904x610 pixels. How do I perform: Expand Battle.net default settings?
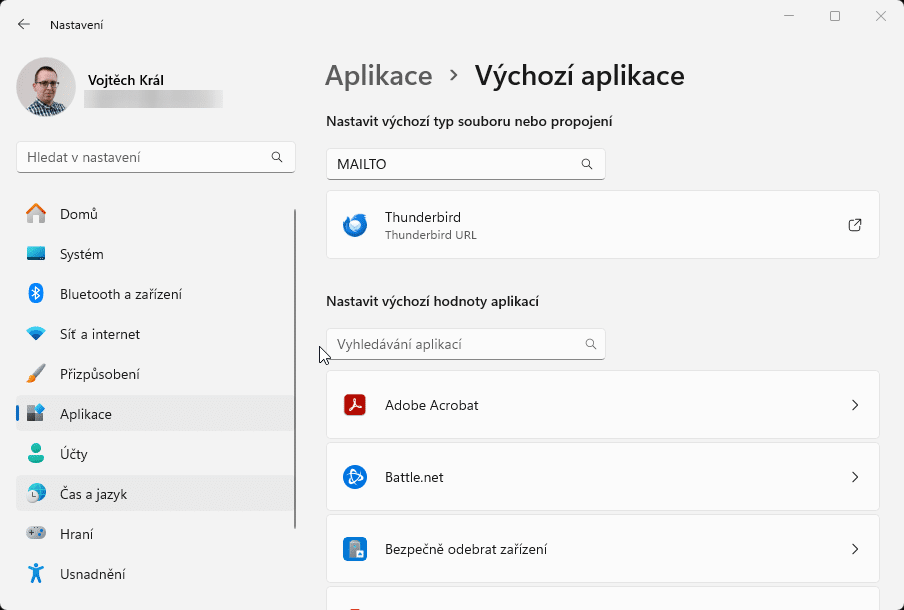click(855, 477)
